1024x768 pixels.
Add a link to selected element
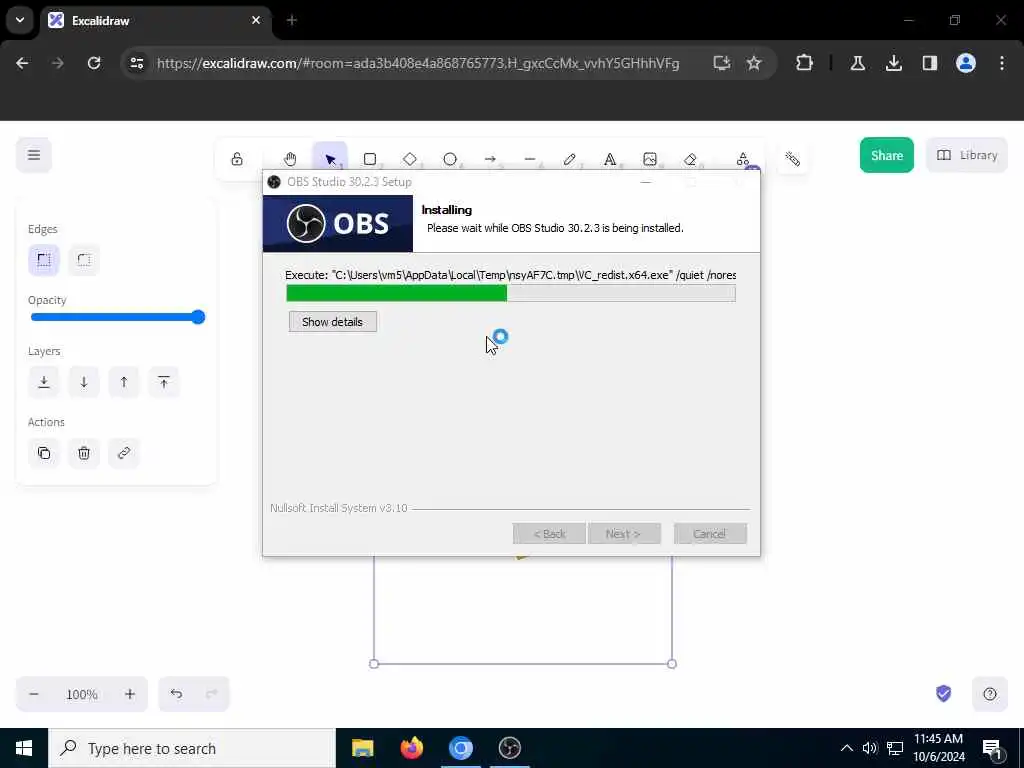click(124, 453)
